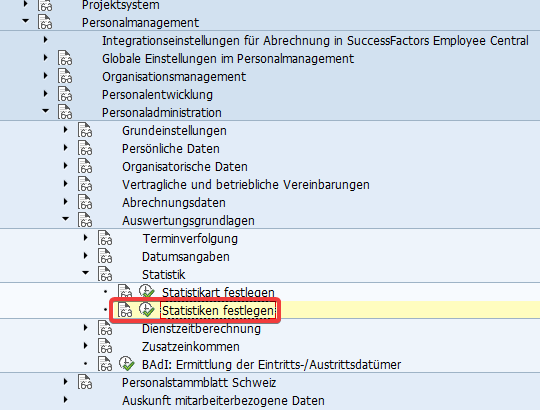Open documentation icon for Personalmanagement
Screen dimensions: 540x410
[x=45, y=22]
